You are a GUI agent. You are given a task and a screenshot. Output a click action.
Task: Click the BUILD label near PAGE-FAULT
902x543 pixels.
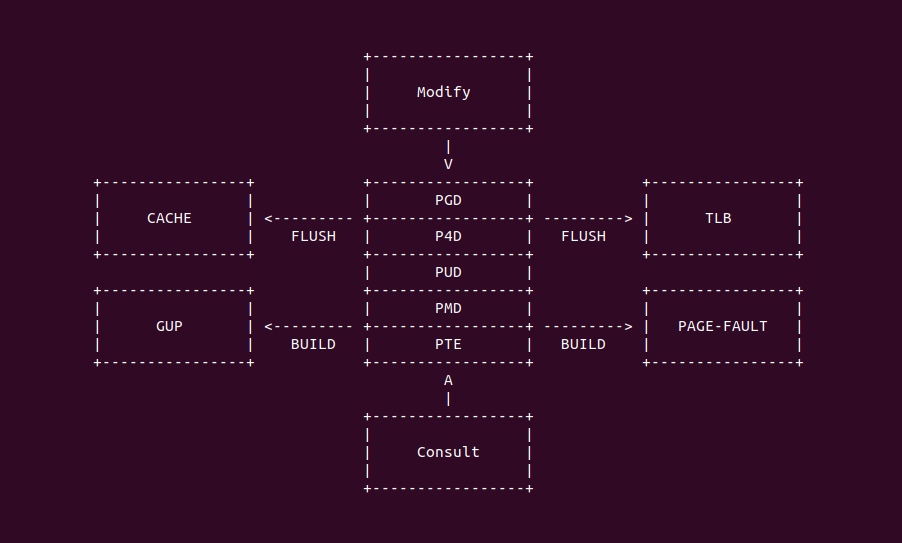(583, 344)
